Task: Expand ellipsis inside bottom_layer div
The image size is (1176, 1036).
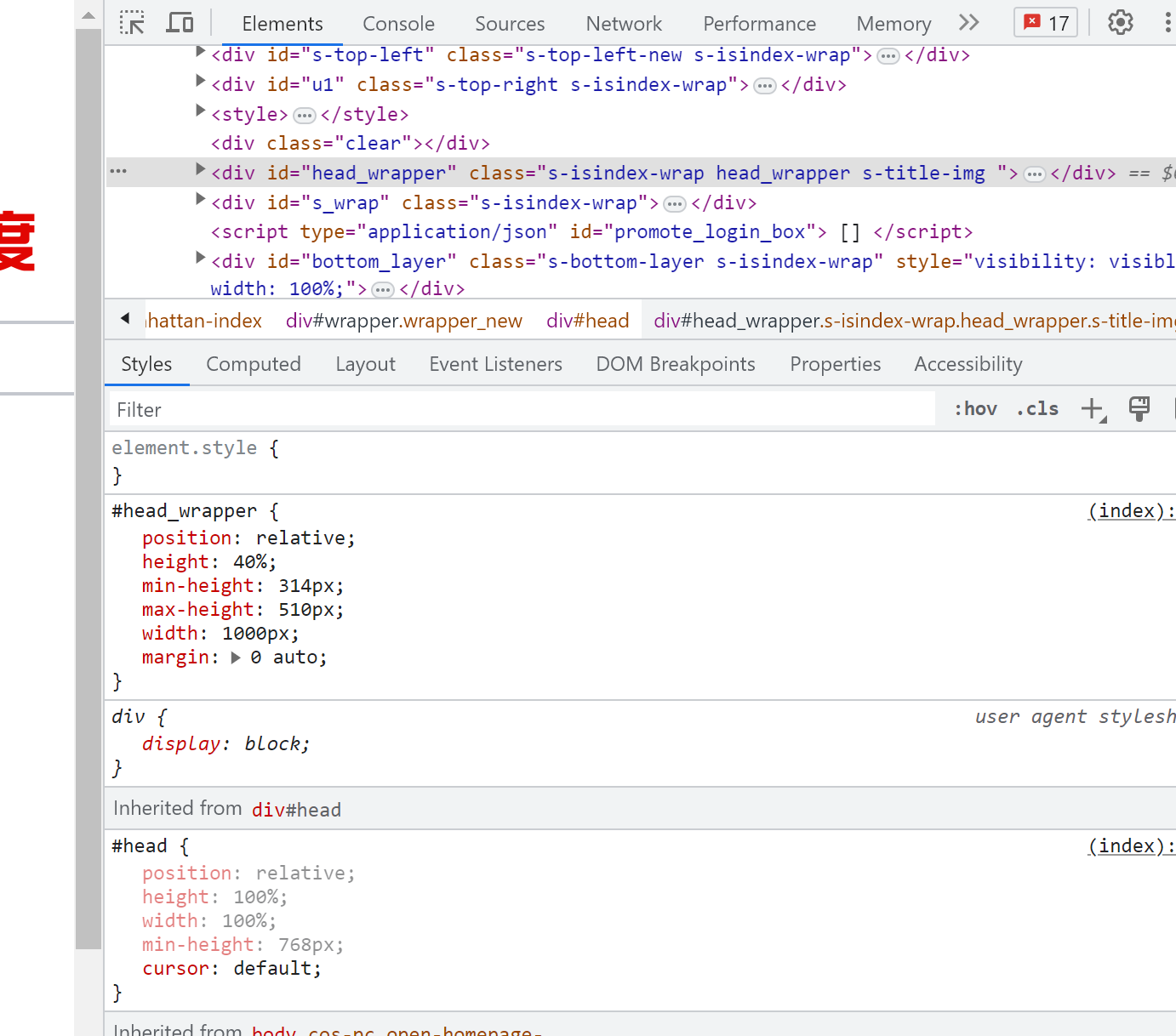Action: click(383, 290)
